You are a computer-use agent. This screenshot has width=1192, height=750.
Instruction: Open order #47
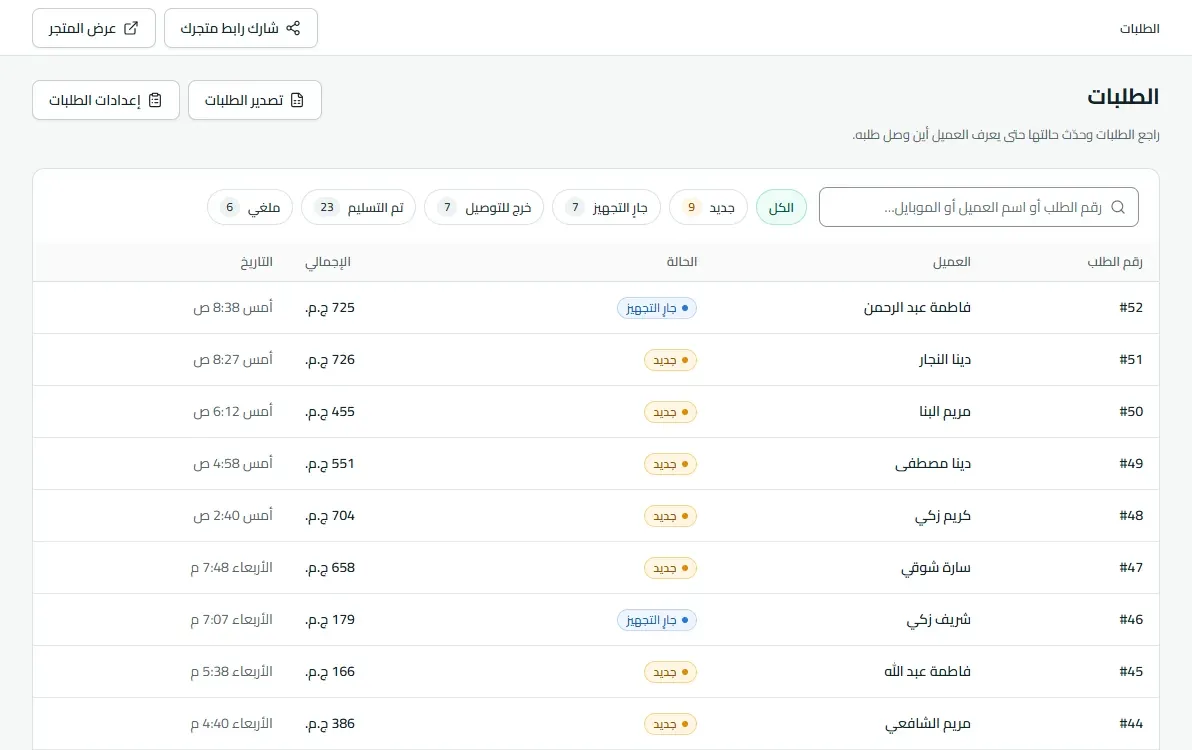(1131, 568)
